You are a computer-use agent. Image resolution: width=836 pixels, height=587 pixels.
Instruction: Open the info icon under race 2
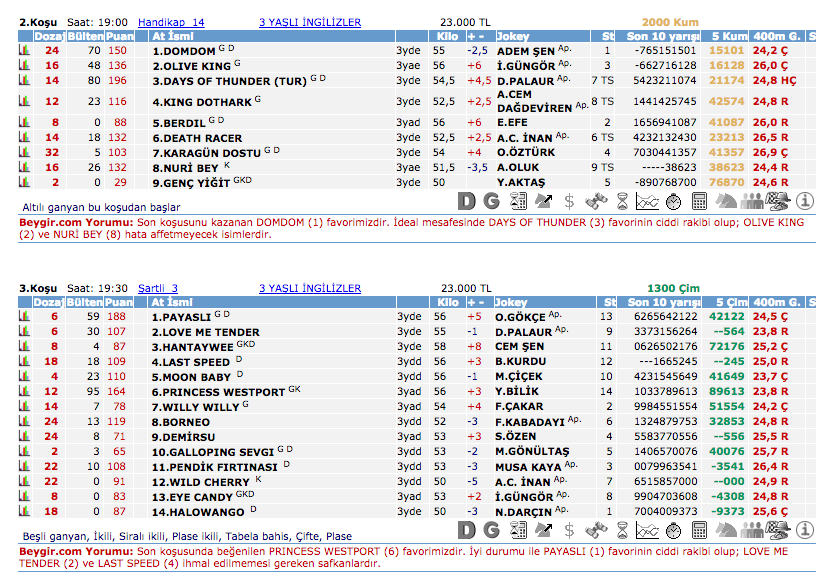pos(805,200)
